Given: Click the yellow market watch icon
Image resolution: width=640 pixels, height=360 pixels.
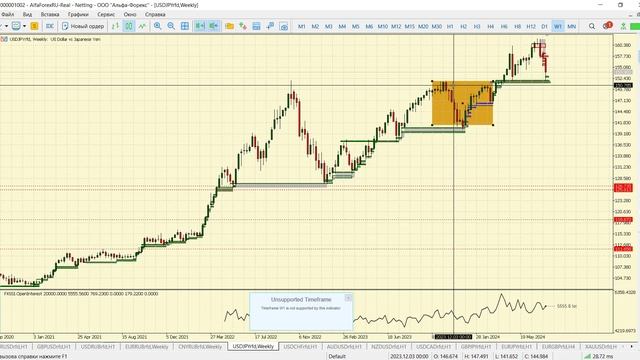Looking at the screenshot, I should tap(34, 26).
